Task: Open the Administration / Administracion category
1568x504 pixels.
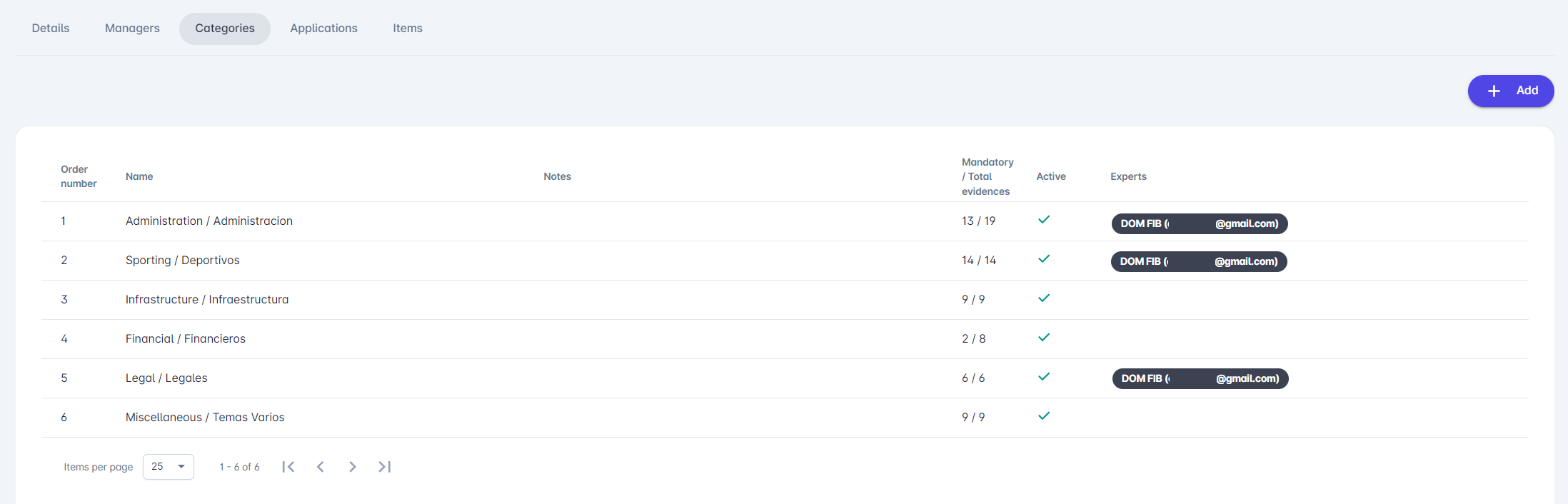Action: [x=209, y=221]
